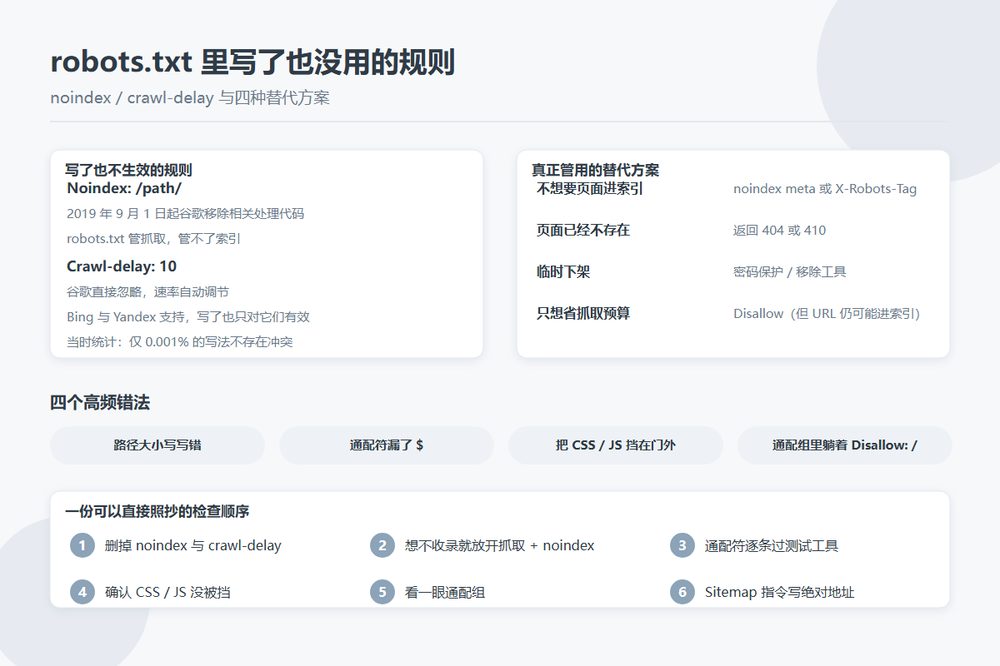Click the step text 看一眼通配组
Image resolution: width=1000 pixels, height=666 pixels.
coord(445,592)
